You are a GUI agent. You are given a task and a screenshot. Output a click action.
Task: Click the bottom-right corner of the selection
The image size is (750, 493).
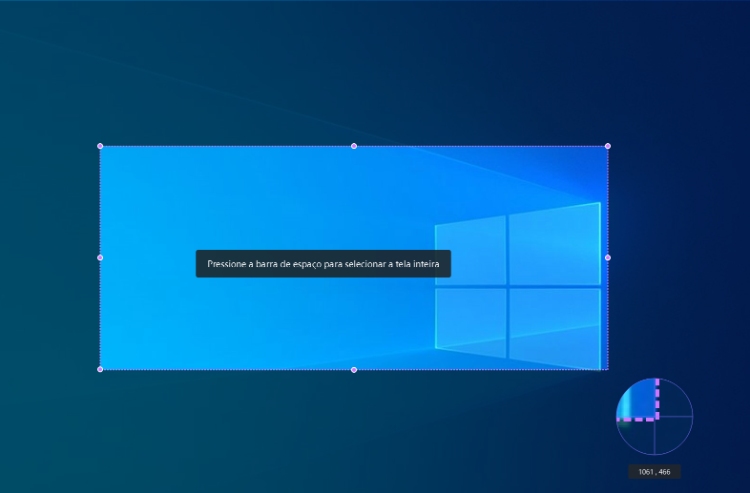[x=606, y=369]
